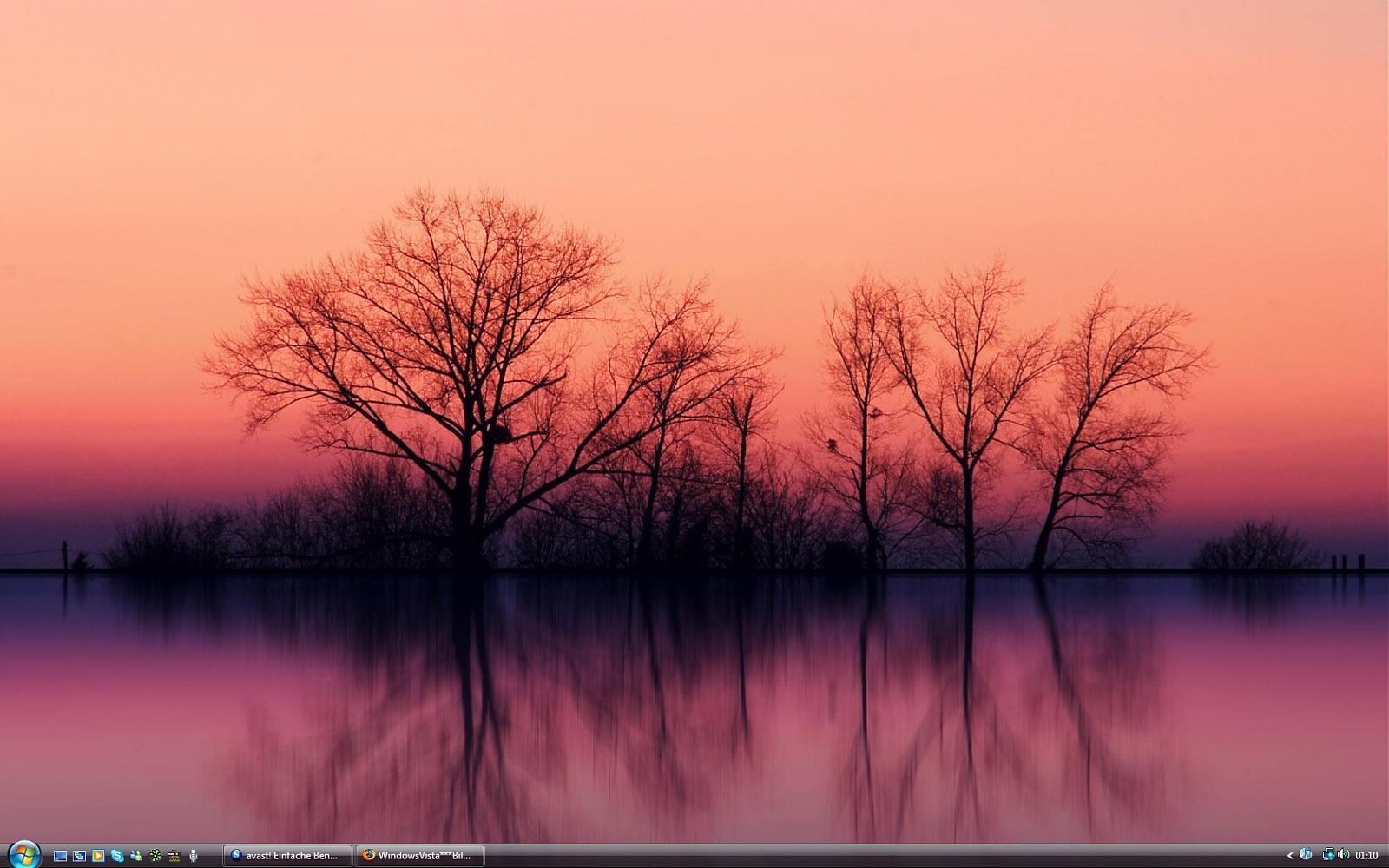Launch Skype from the quick launch bar

117,856
